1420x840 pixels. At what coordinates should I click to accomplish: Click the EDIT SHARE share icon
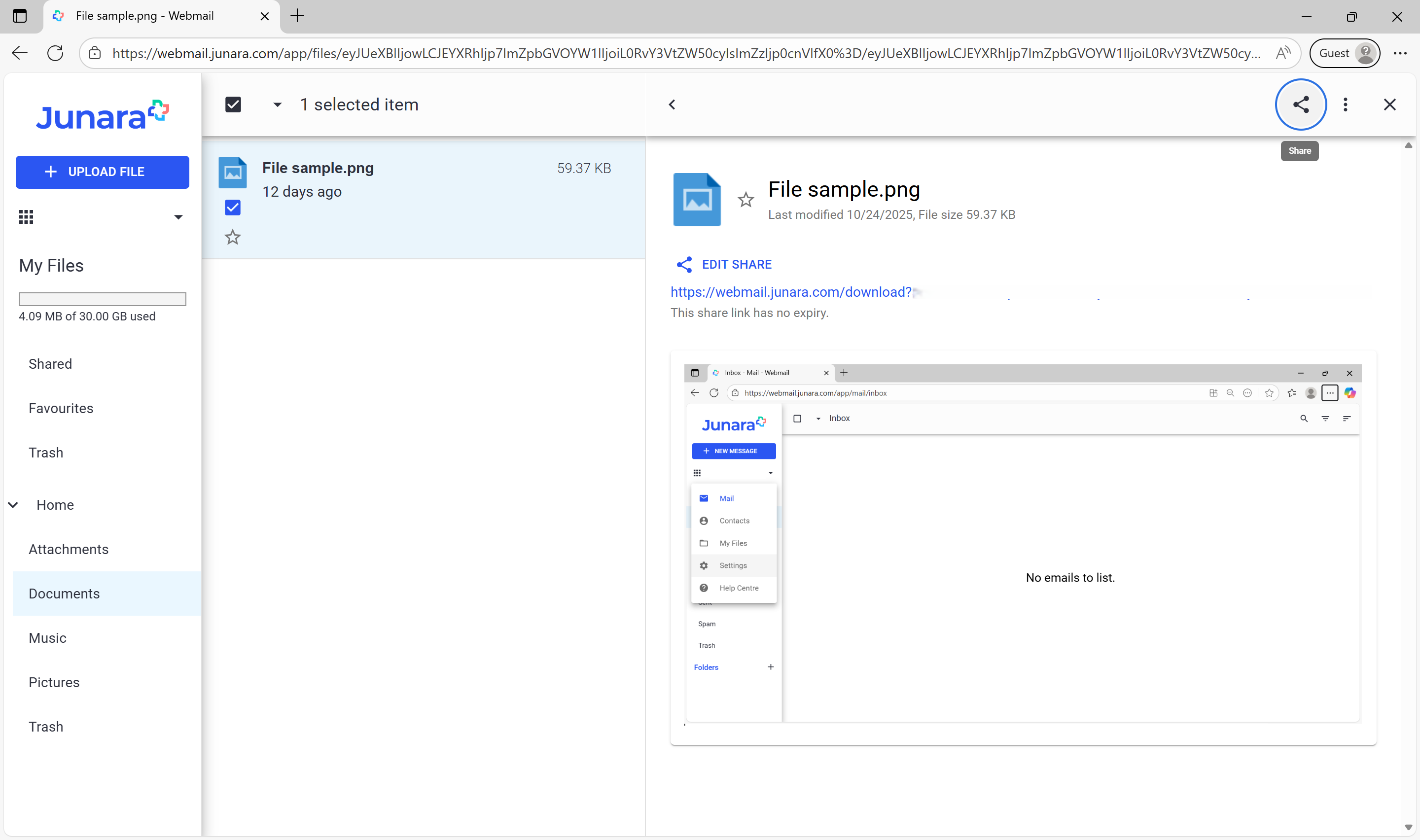click(x=684, y=264)
